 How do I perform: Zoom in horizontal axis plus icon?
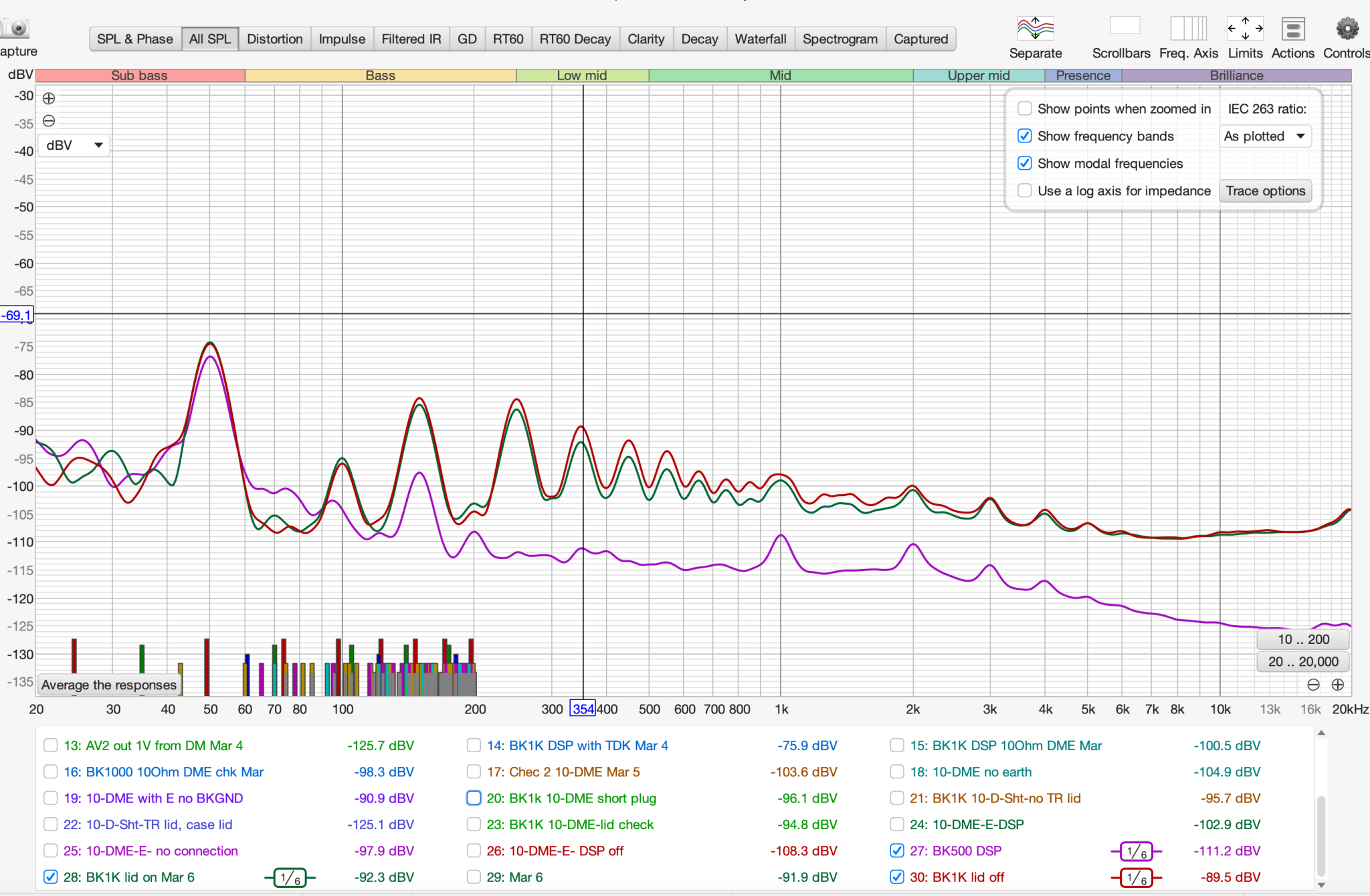coord(1337,685)
